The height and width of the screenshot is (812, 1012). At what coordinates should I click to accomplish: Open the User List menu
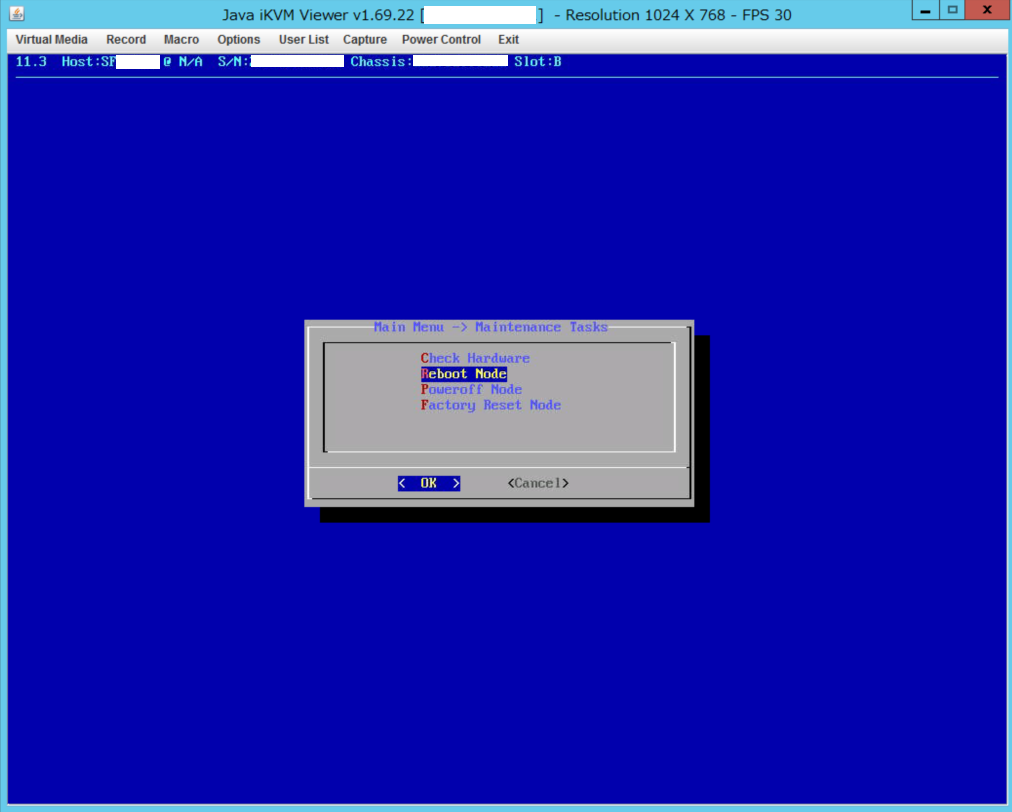click(x=303, y=40)
